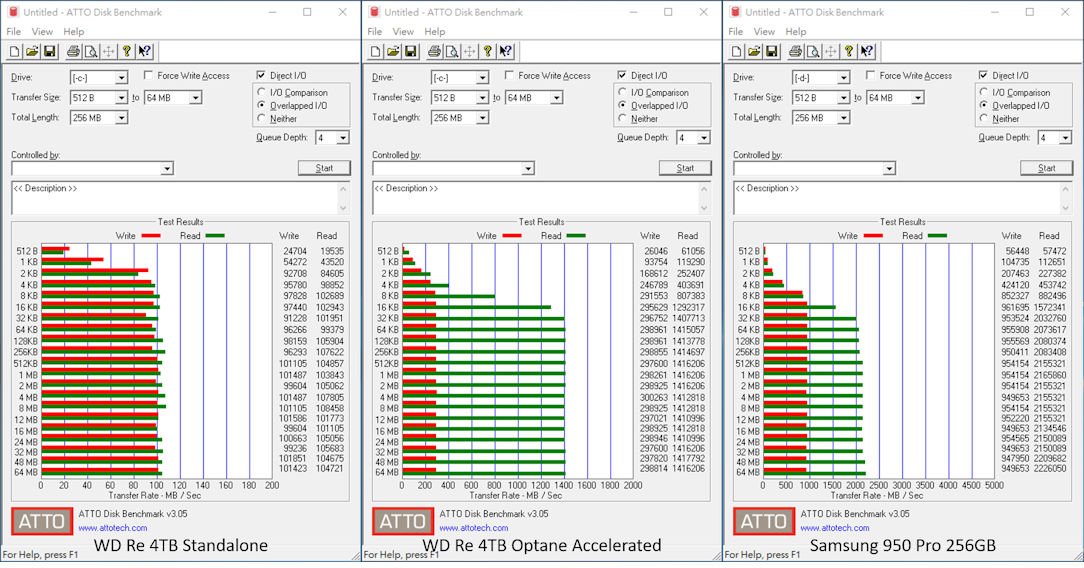This screenshot has width=1084, height=568.
Task: Click the Save disk icon in the left window
Action: coord(49,51)
